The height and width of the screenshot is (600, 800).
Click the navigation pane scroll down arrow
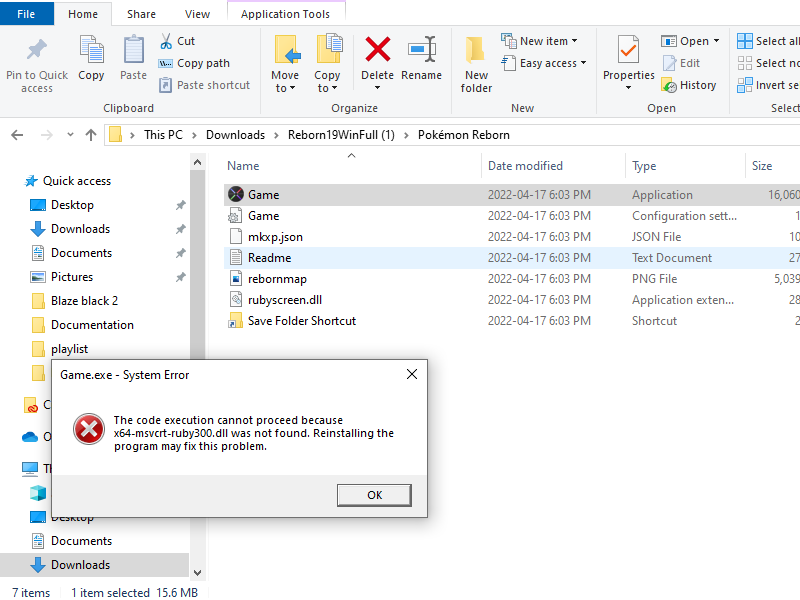[x=197, y=572]
